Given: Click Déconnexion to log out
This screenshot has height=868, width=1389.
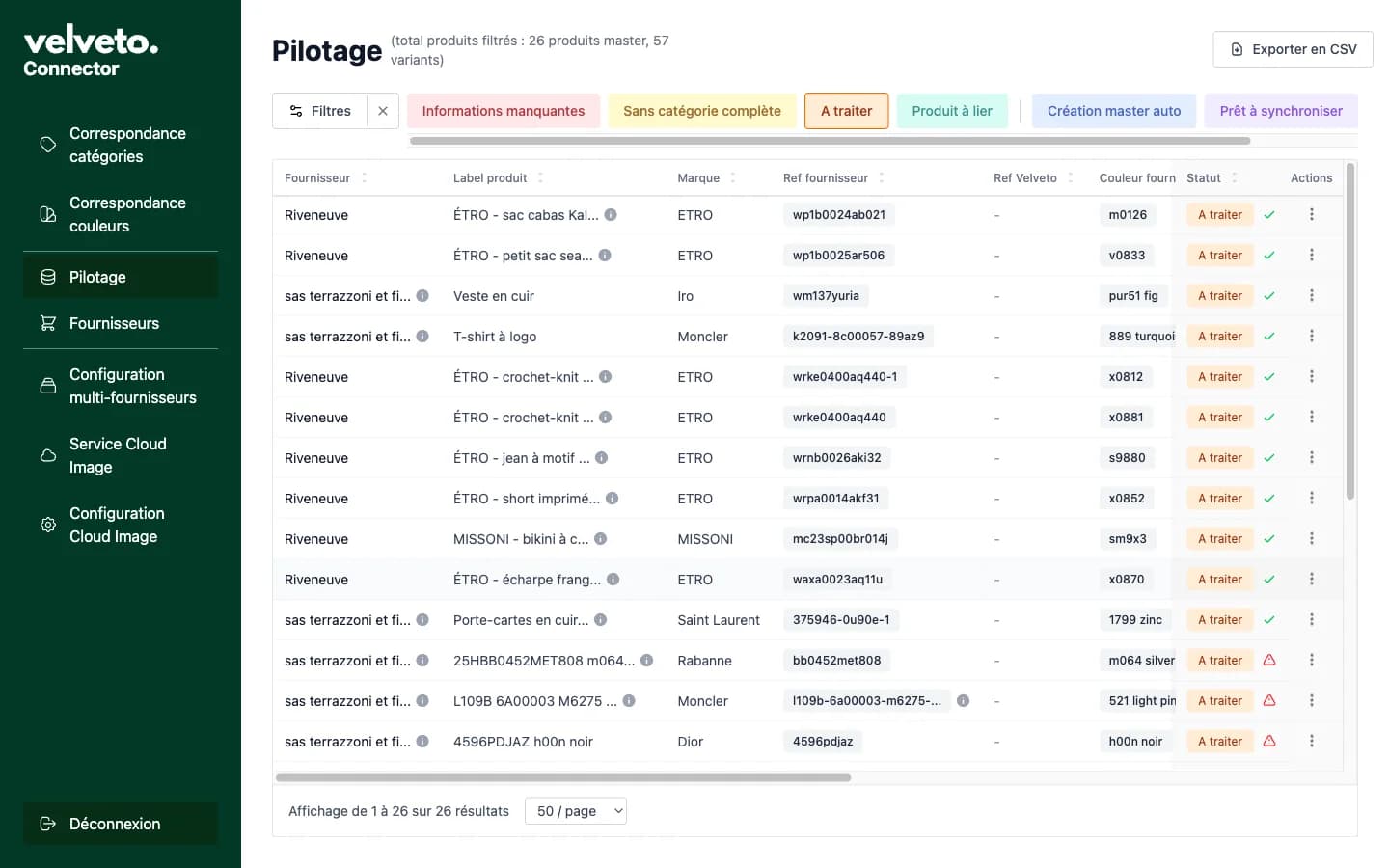Looking at the screenshot, I should tap(121, 824).
